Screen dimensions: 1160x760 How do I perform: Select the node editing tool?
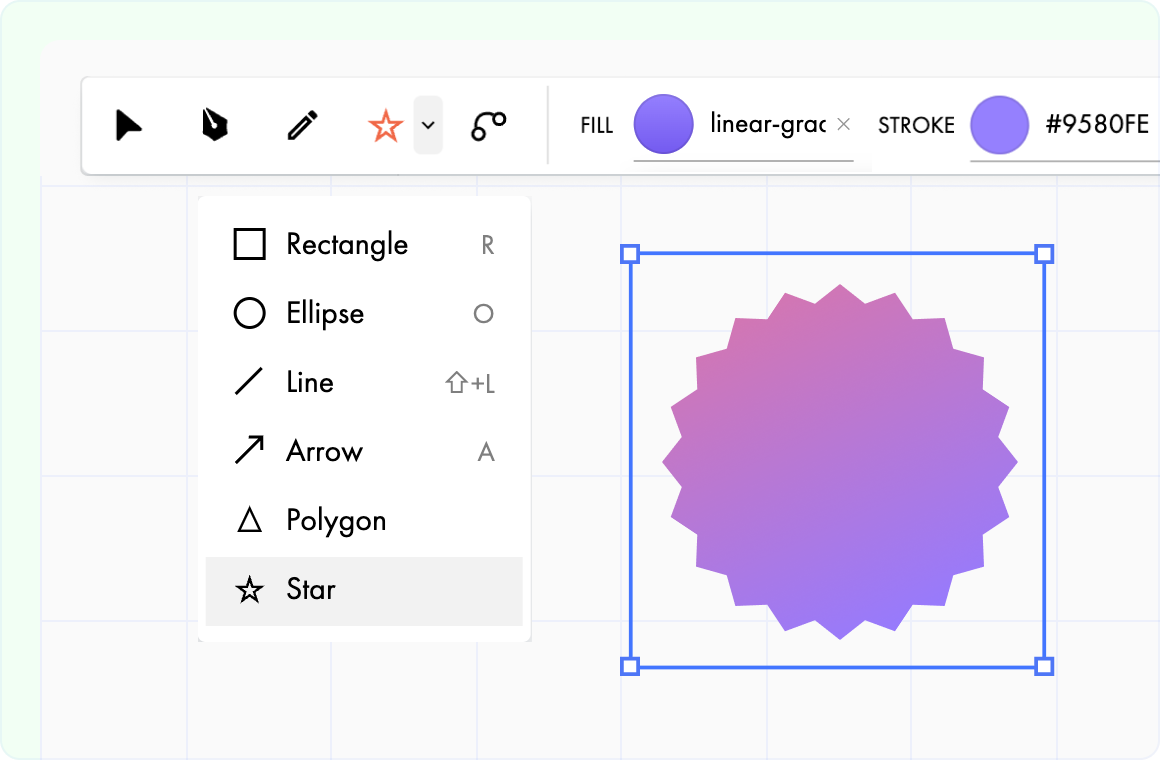click(x=215, y=125)
